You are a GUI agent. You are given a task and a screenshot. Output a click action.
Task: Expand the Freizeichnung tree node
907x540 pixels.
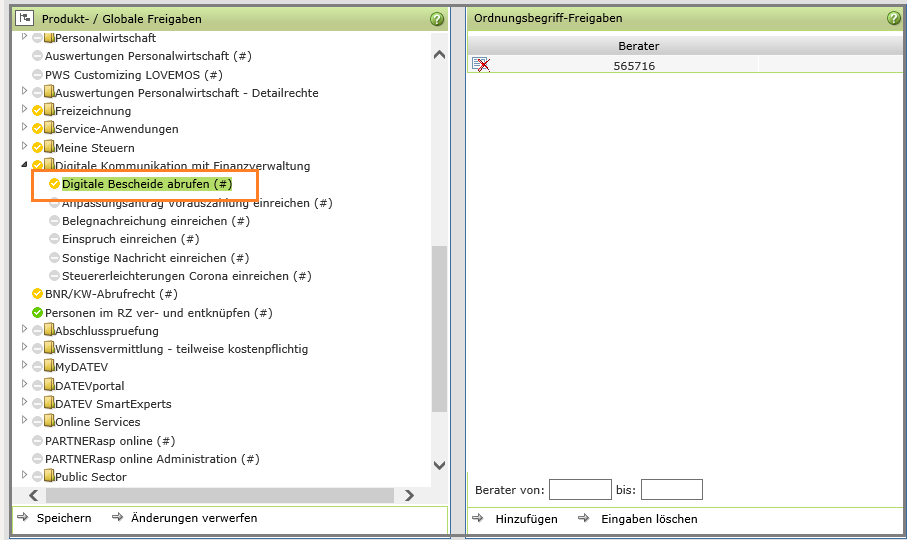pos(24,109)
